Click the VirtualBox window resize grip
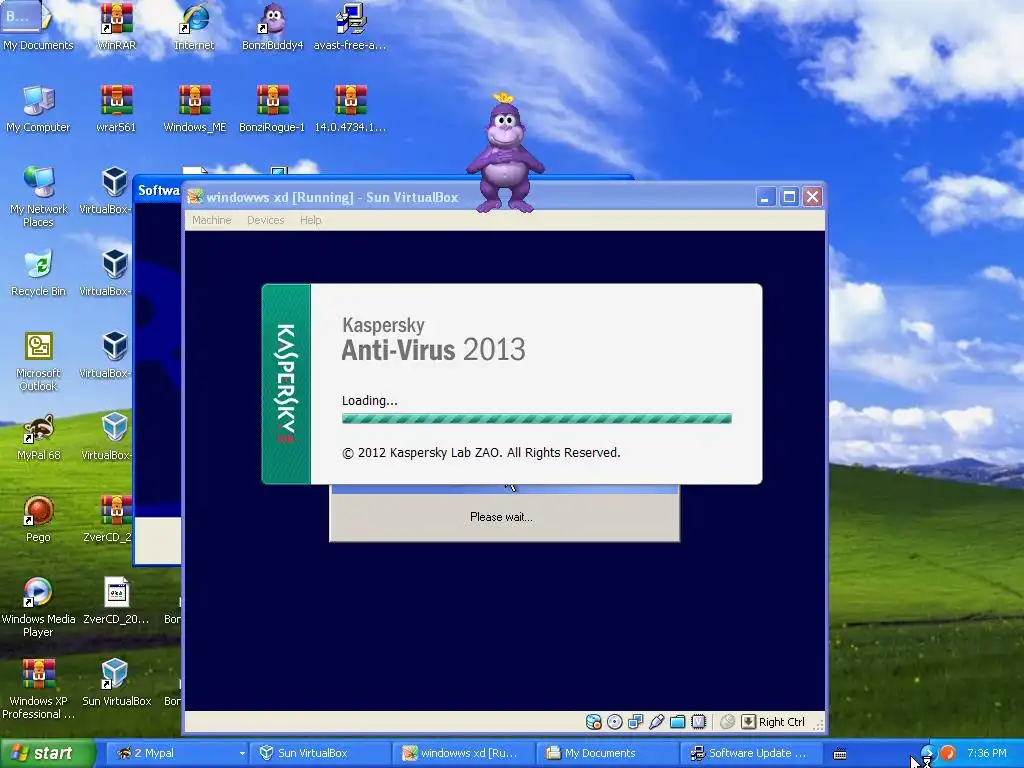Viewport: 1024px width, 768px height. pos(818,724)
